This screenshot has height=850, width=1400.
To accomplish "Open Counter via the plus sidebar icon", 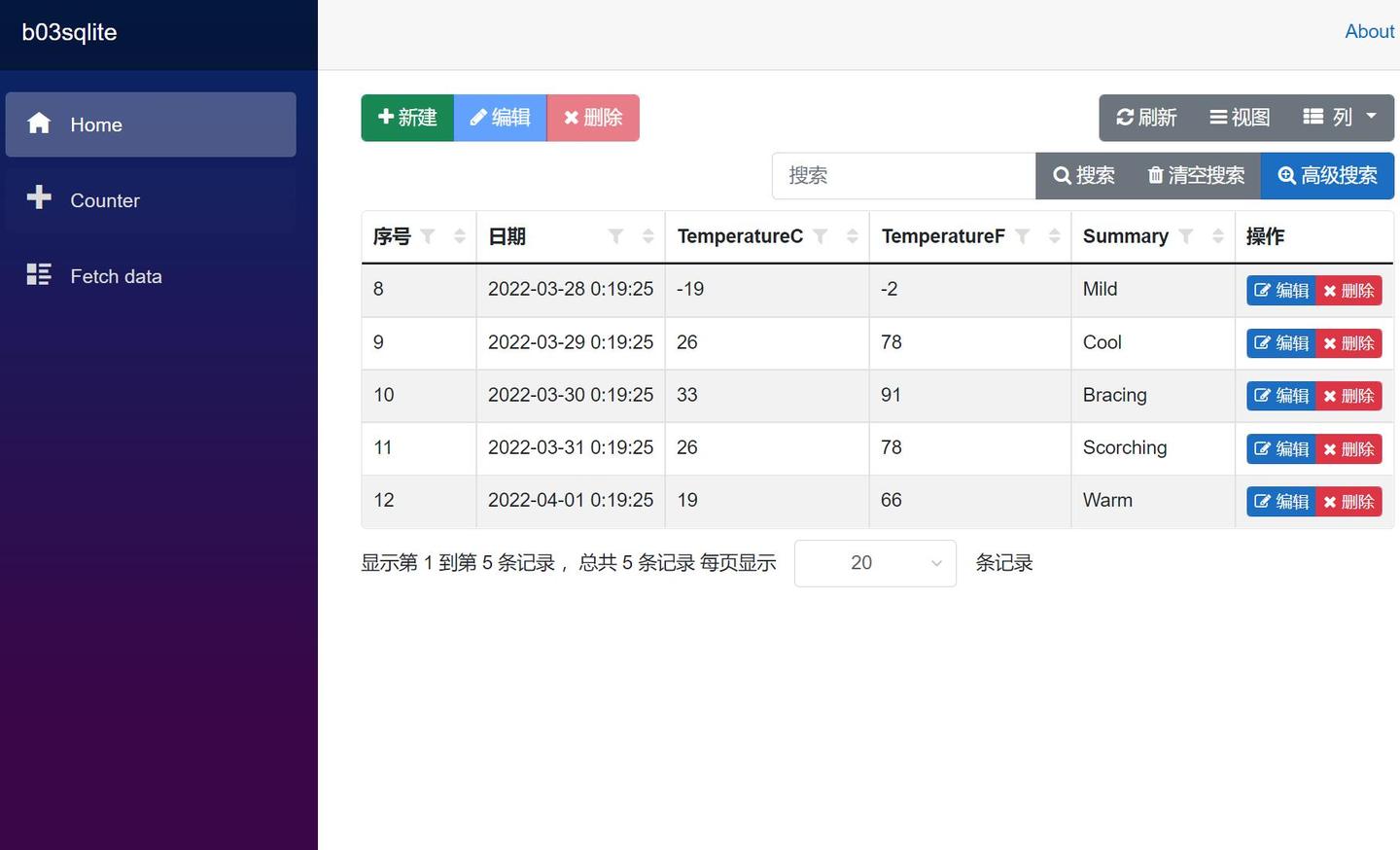I will (x=39, y=198).
